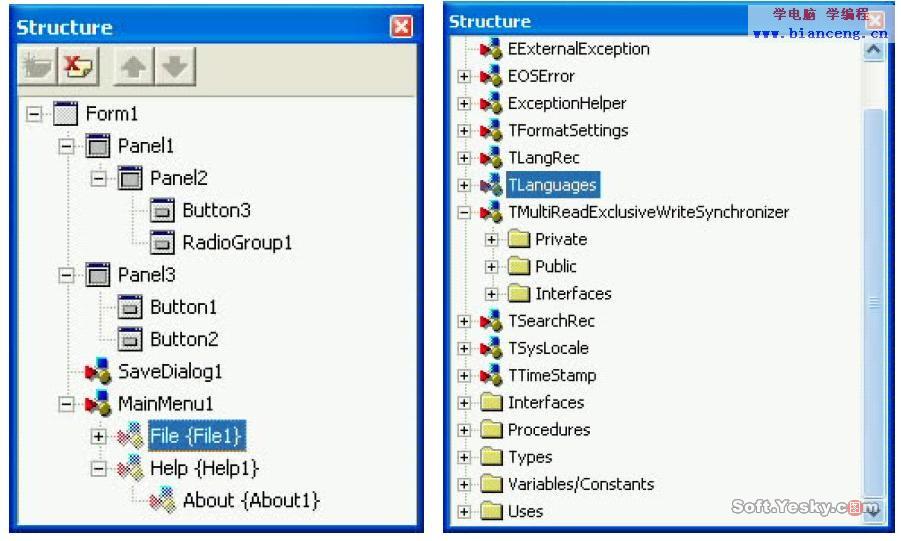The width and height of the screenshot is (901, 541).
Task: Expand the File {File1} node
Action: click(98, 436)
